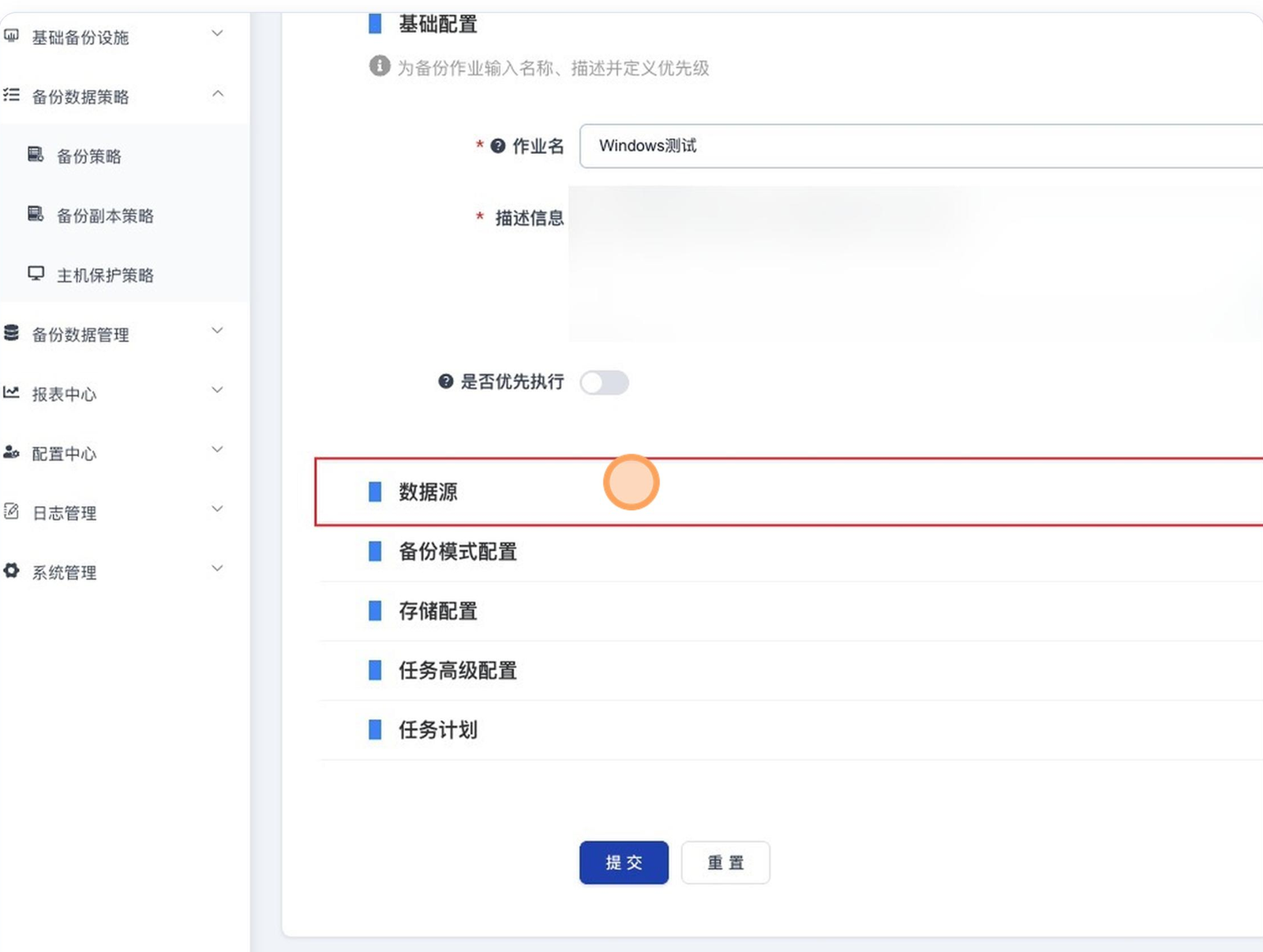Click the help icon next to 作业名
The height and width of the screenshot is (952, 1263).
pyautogui.click(x=498, y=146)
